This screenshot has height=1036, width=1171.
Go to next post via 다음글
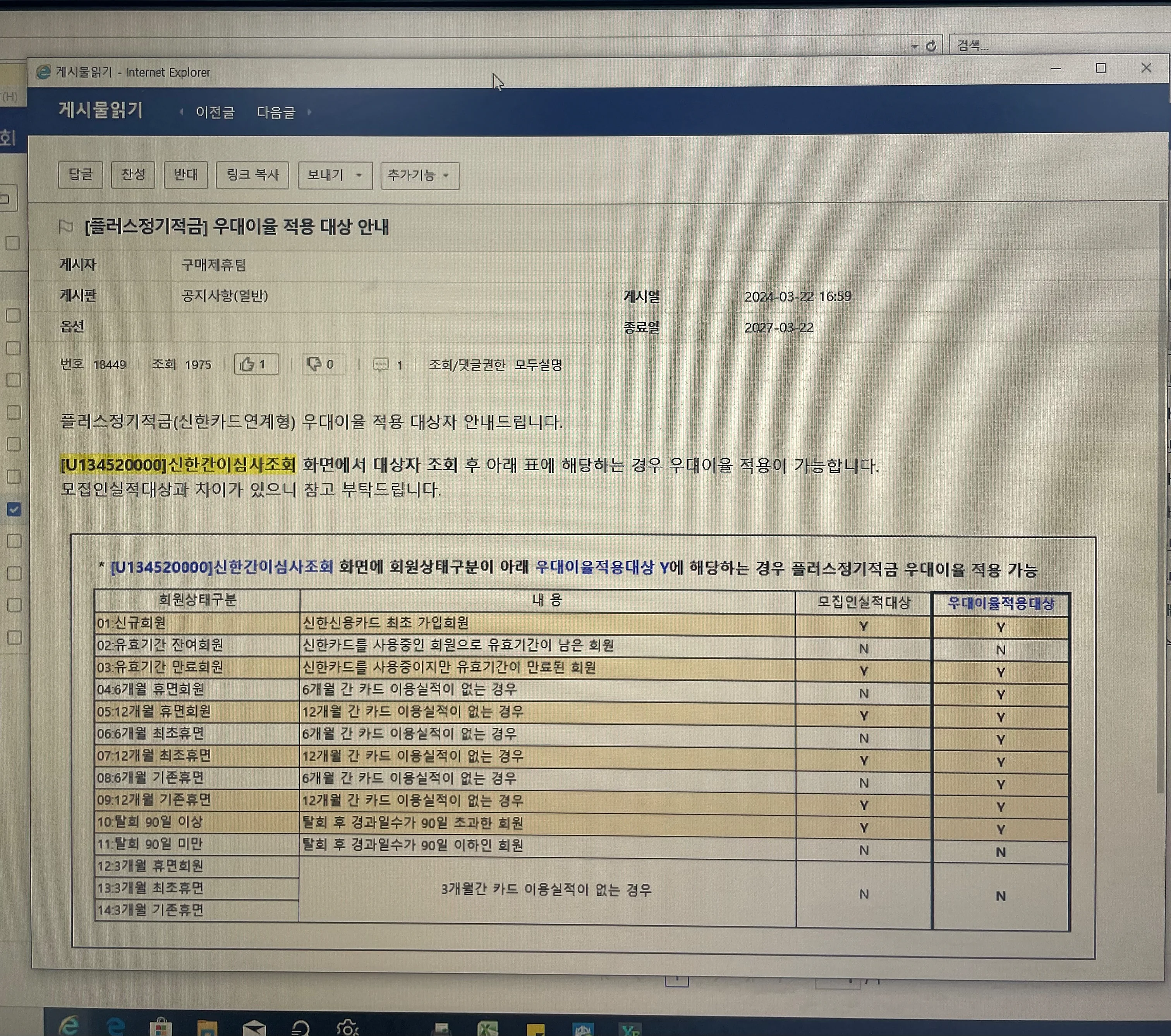[x=276, y=112]
